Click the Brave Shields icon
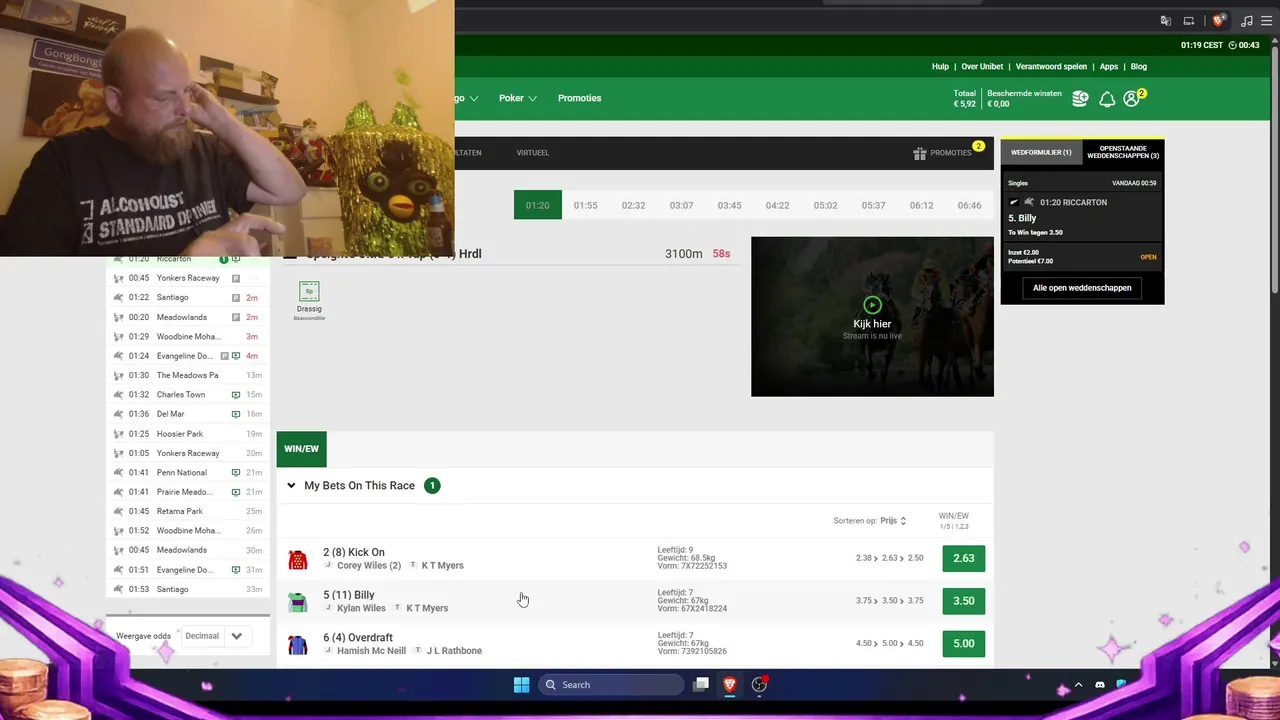The image size is (1280, 720). [x=1218, y=20]
